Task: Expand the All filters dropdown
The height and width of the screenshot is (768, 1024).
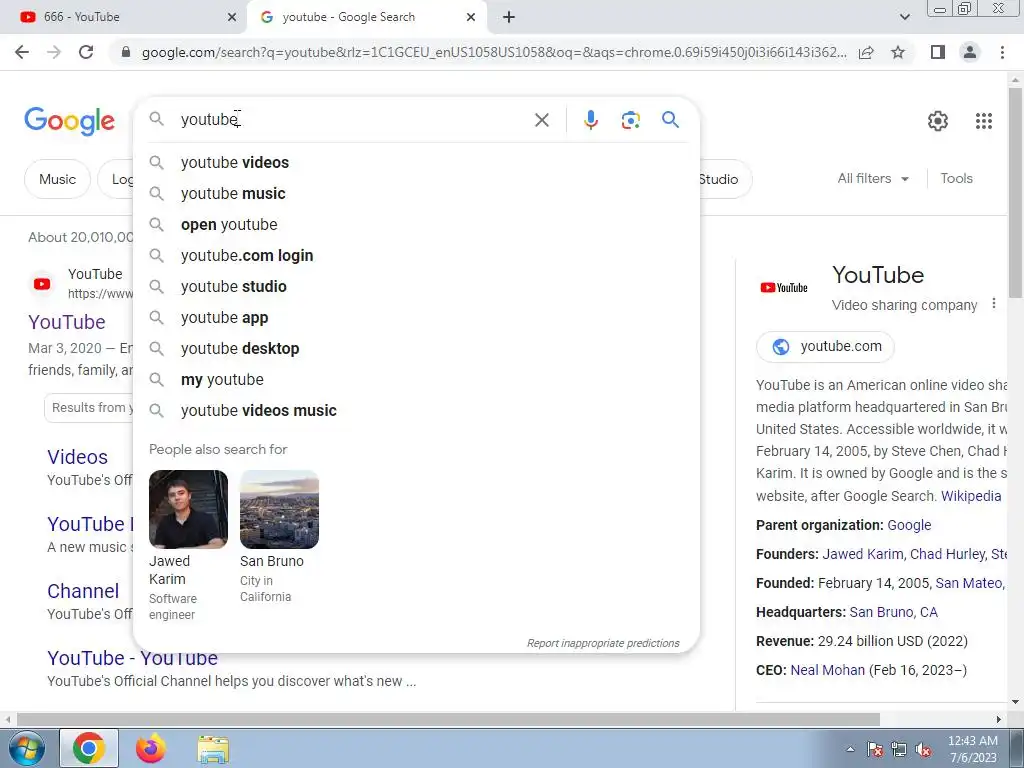Action: pos(873,178)
